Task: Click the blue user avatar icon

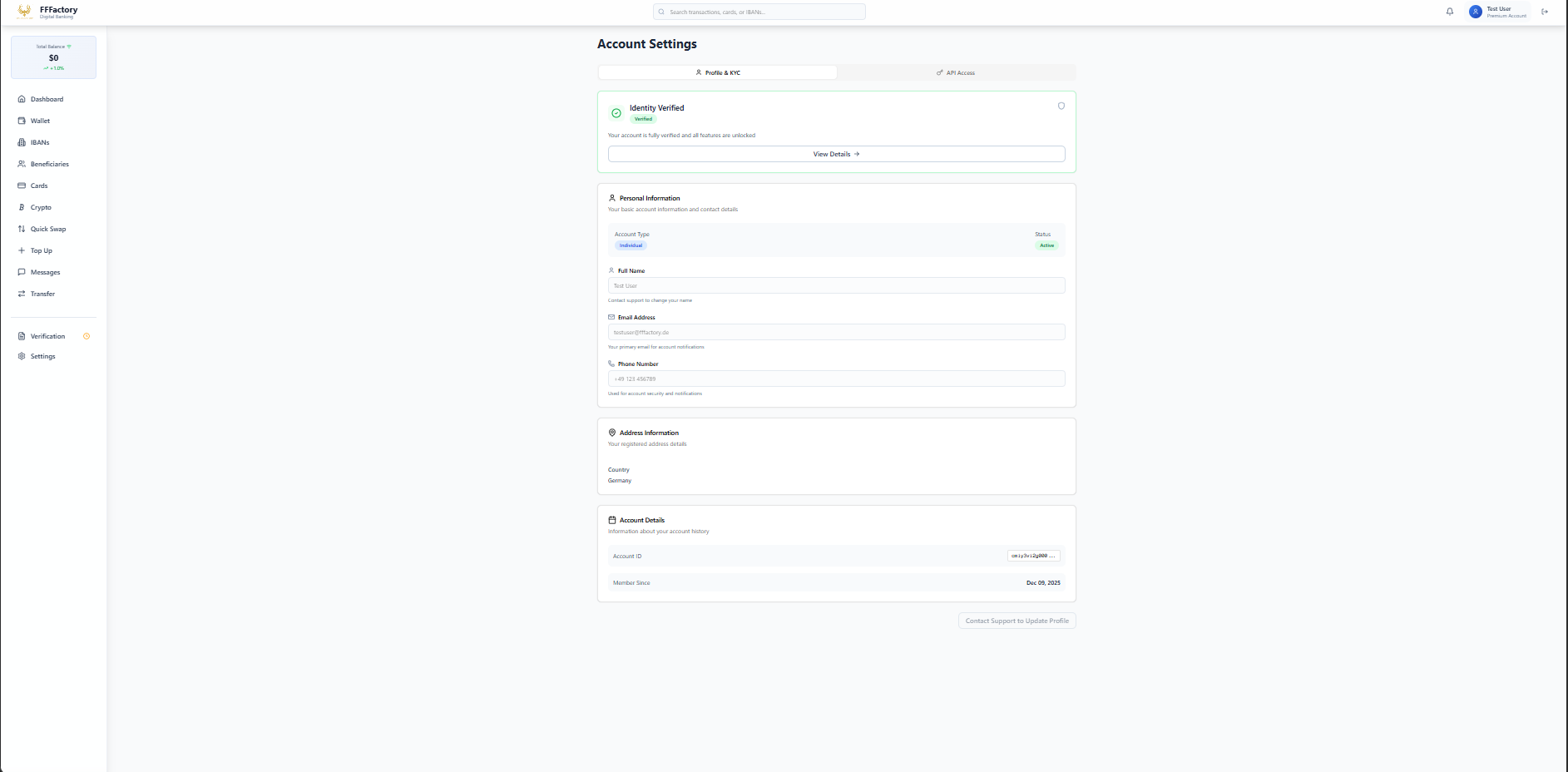Action: (1476, 12)
